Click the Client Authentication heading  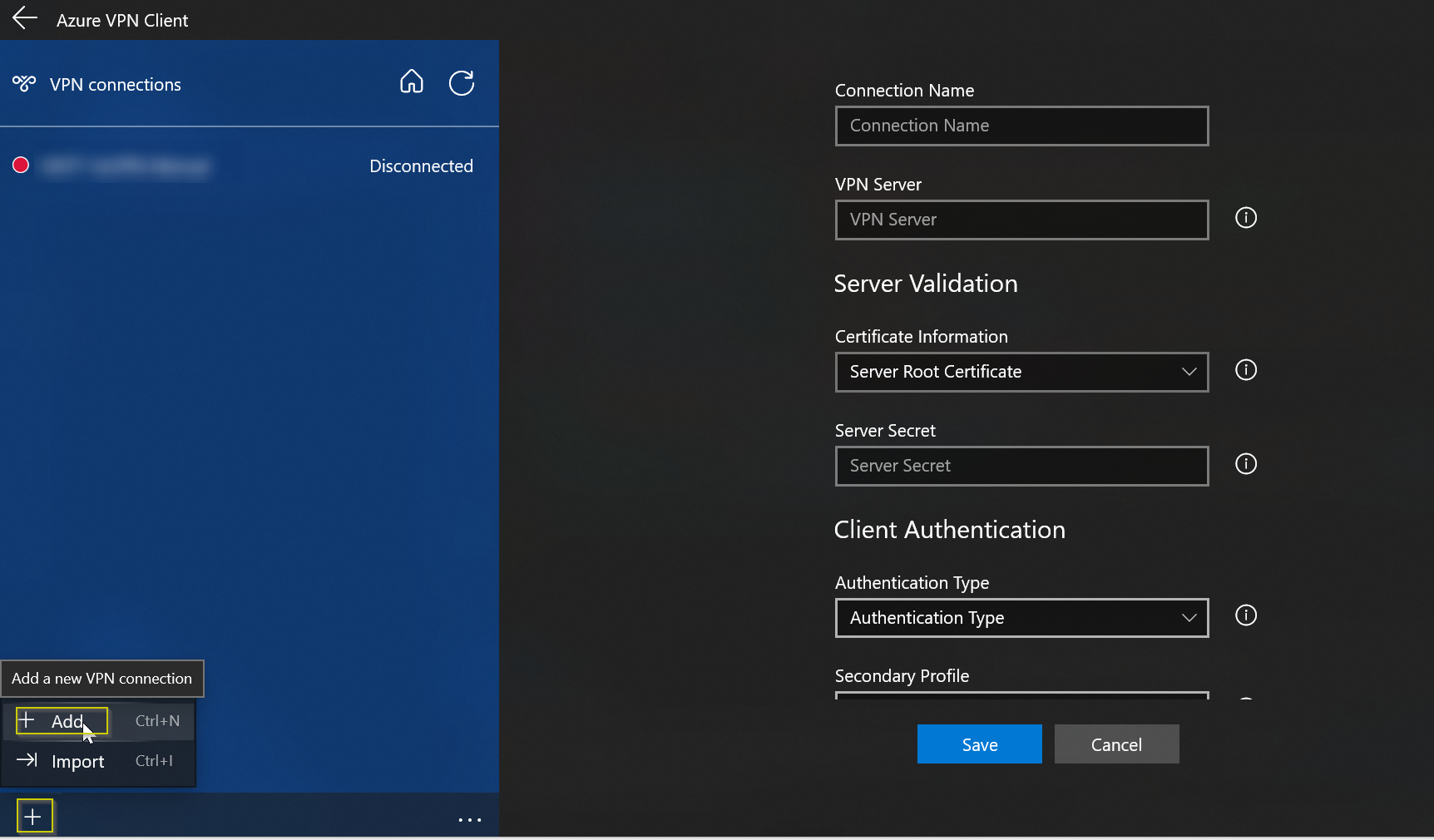(x=949, y=530)
